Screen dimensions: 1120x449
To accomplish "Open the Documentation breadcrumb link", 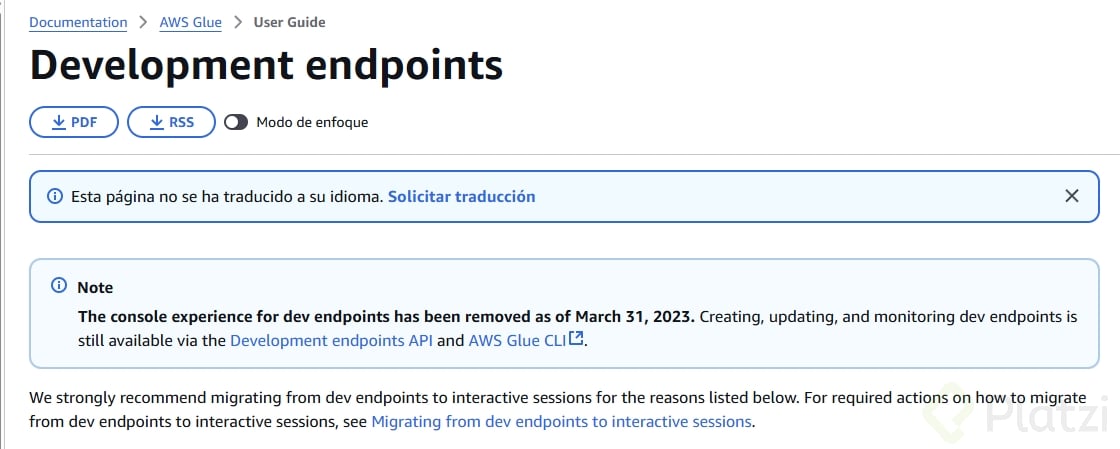I will tap(78, 22).
